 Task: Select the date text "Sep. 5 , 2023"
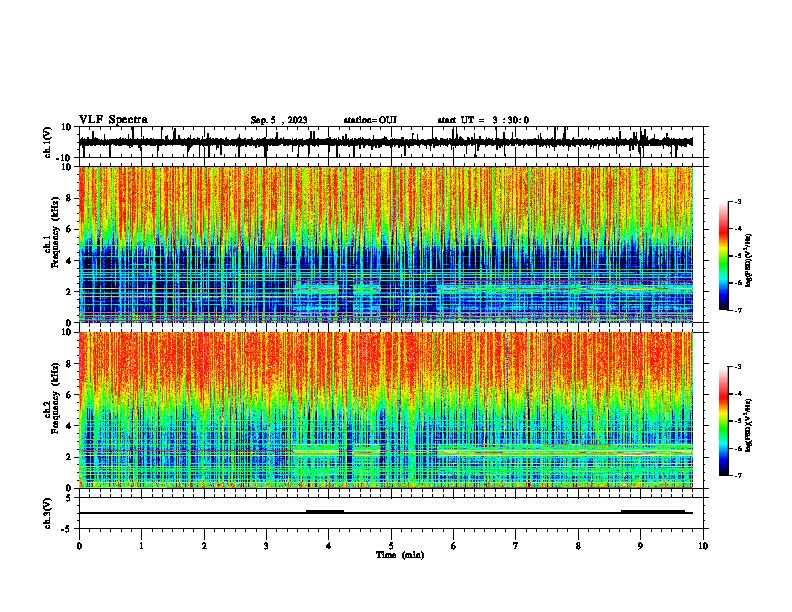(279, 120)
